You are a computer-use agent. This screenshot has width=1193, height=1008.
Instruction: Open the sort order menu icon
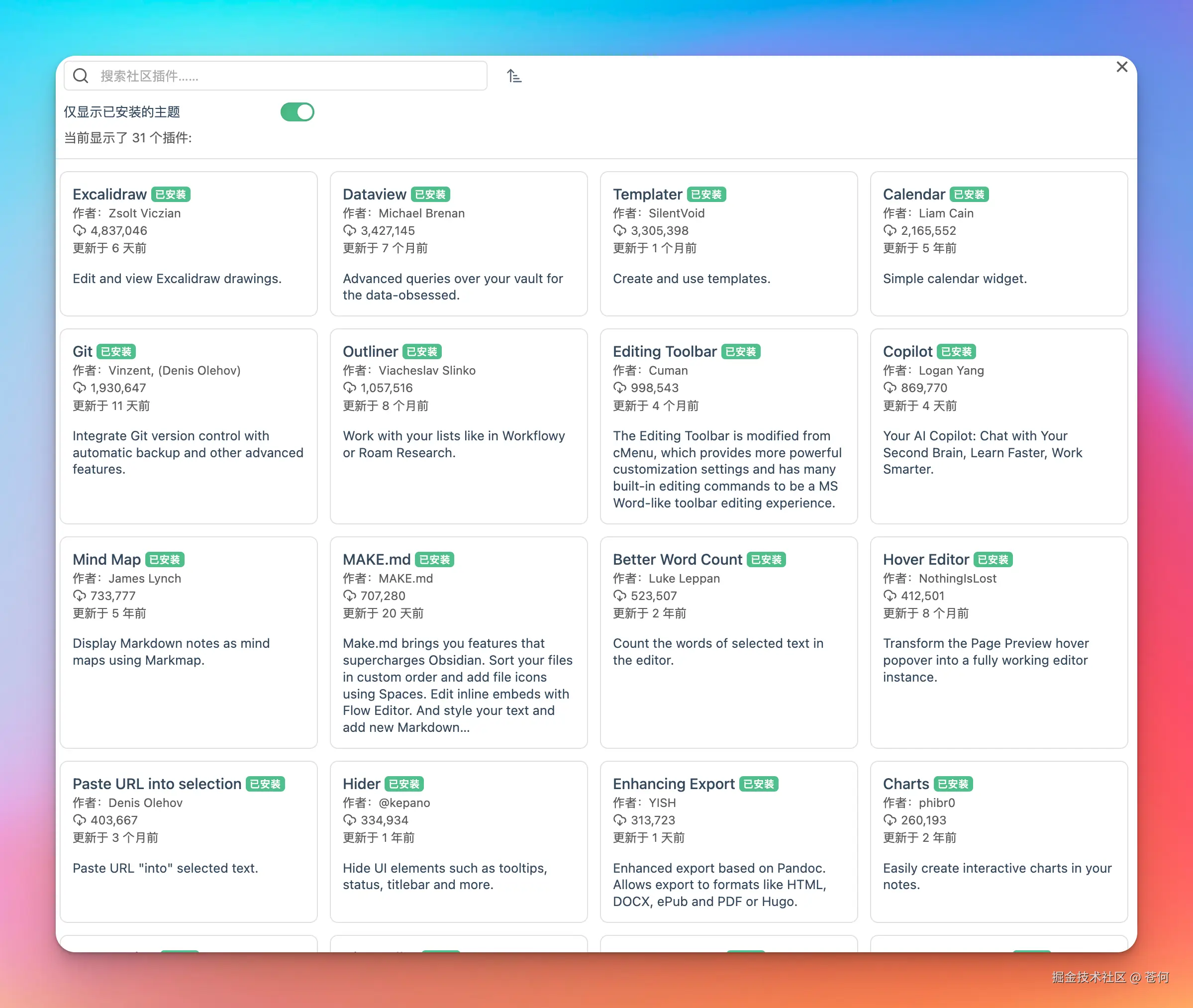coord(513,76)
